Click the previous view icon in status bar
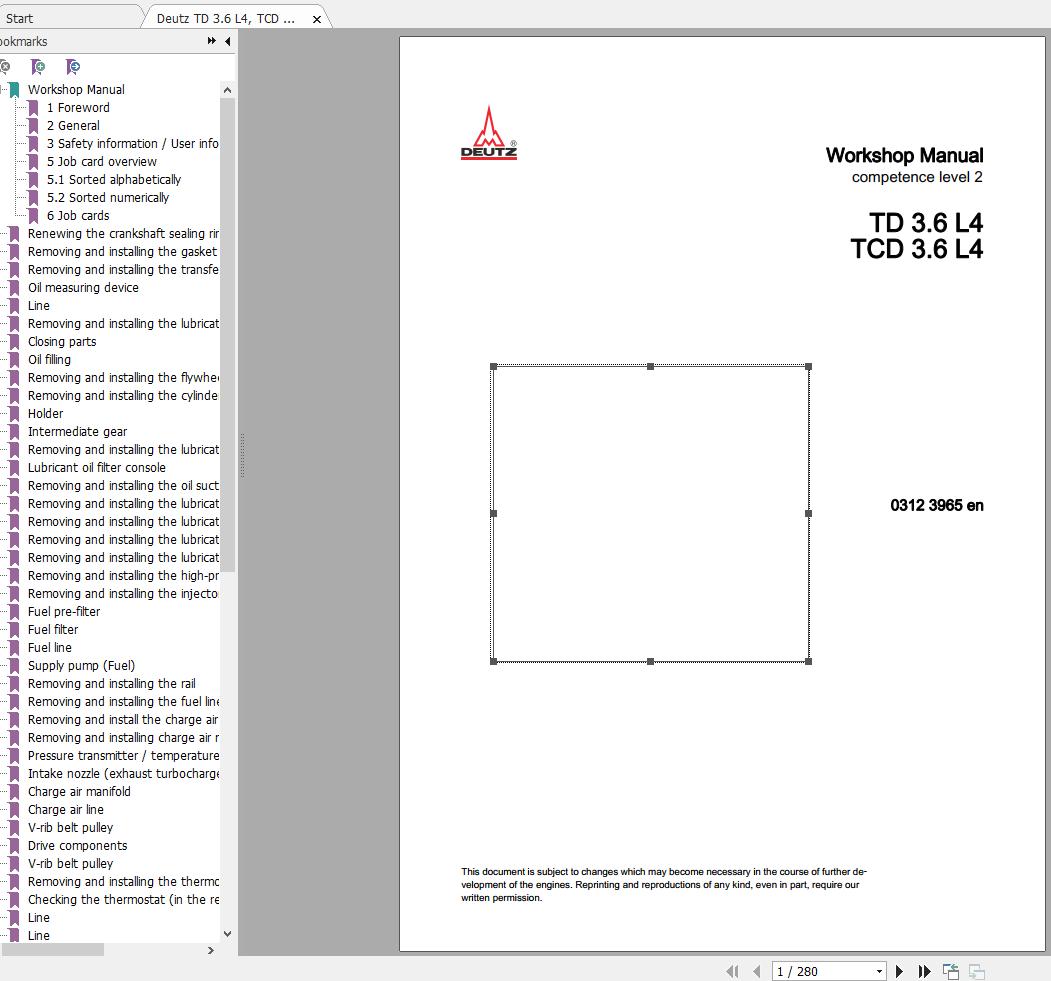This screenshot has width=1051, height=981. point(951,971)
